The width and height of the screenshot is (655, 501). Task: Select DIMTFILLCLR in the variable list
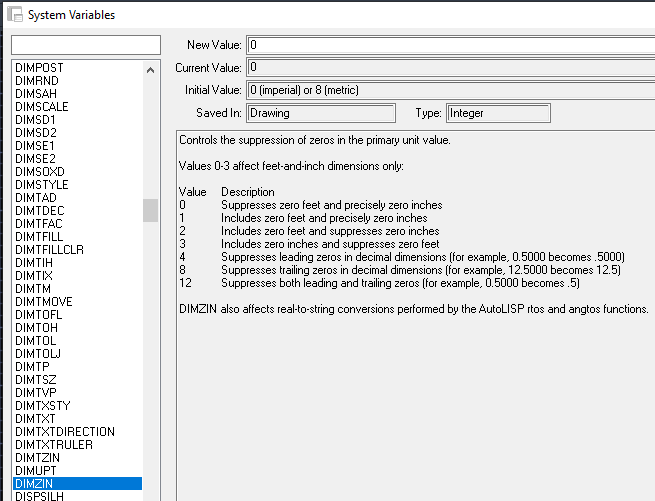click(77, 249)
